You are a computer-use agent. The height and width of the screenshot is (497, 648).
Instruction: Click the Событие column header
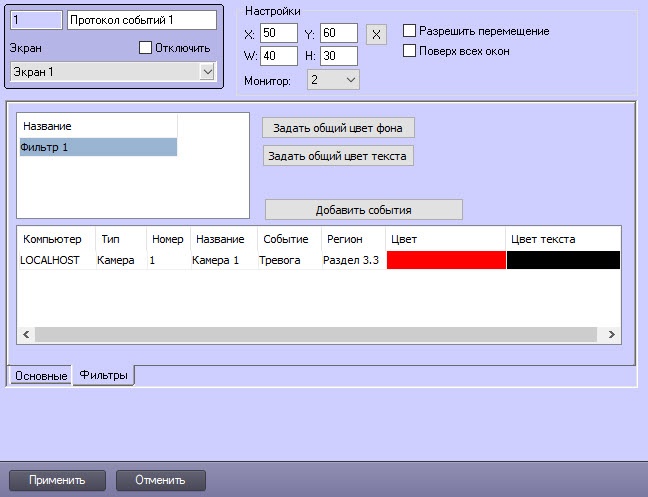point(285,239)
